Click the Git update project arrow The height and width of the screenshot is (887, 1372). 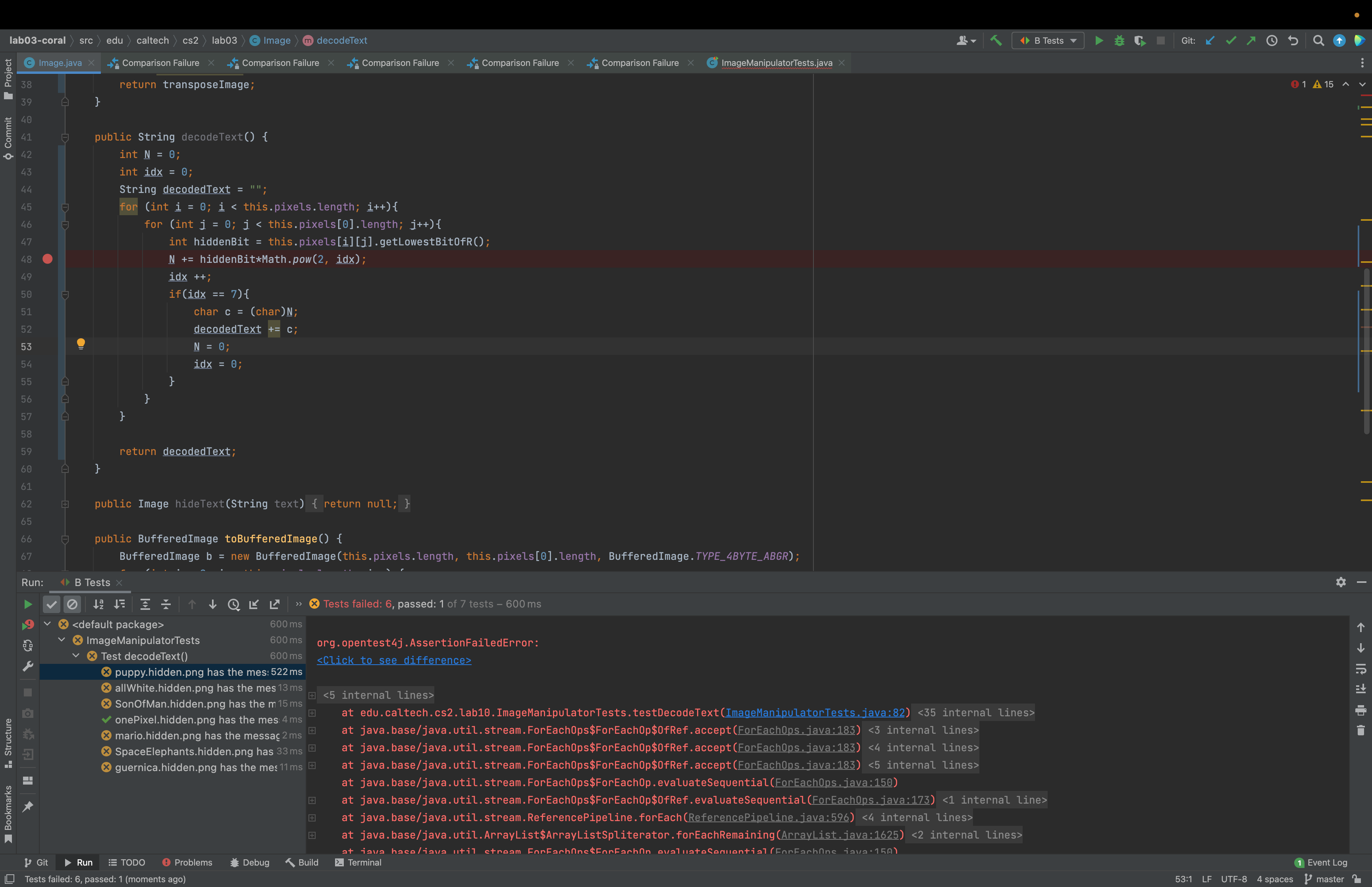click(1210, 40)
